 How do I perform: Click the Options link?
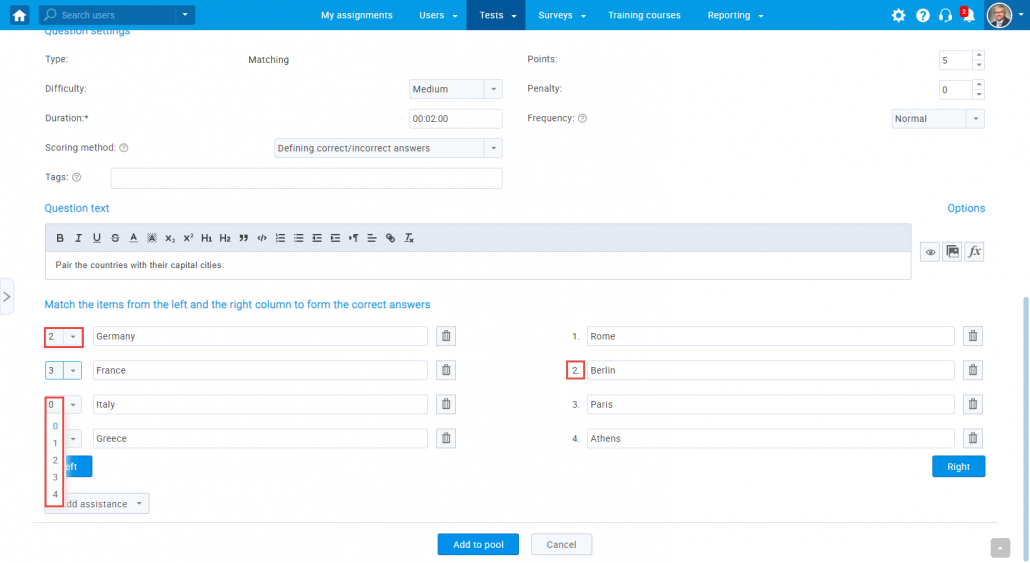966,208
